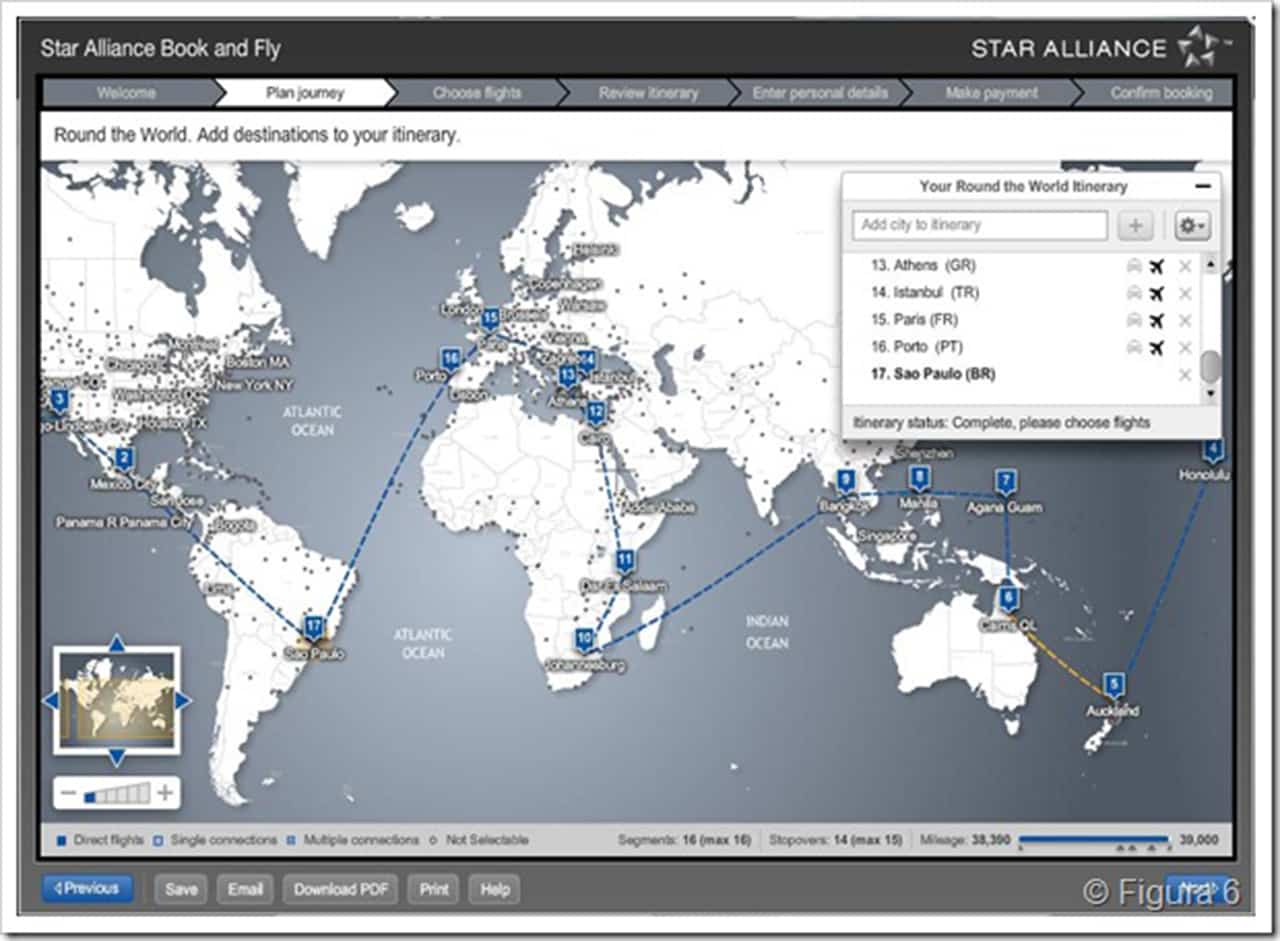The width and height of the screenshot is (1280, 941).
Task: Click the map zoom level slider bar
Action: tap(116, 794)
